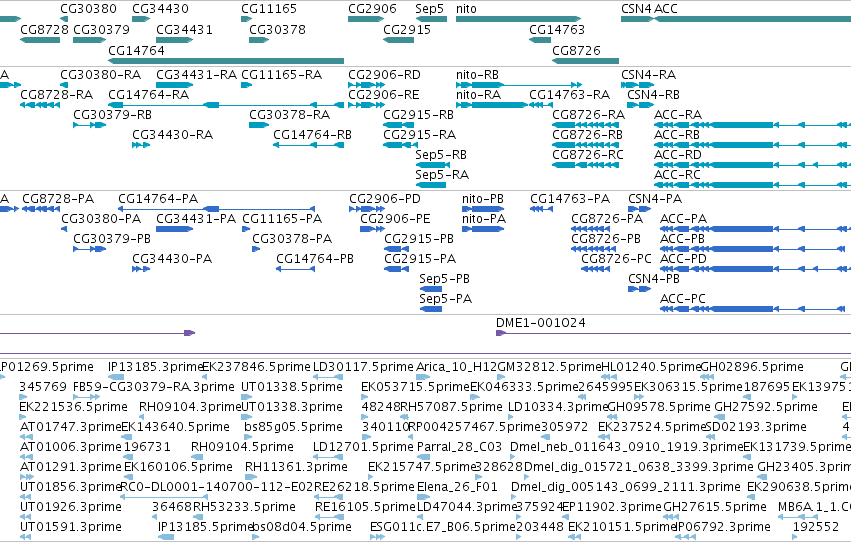Click the CG8726 gene label
Image resolution: width=851 pixels, height=542 pixels.
click(576, 50)
